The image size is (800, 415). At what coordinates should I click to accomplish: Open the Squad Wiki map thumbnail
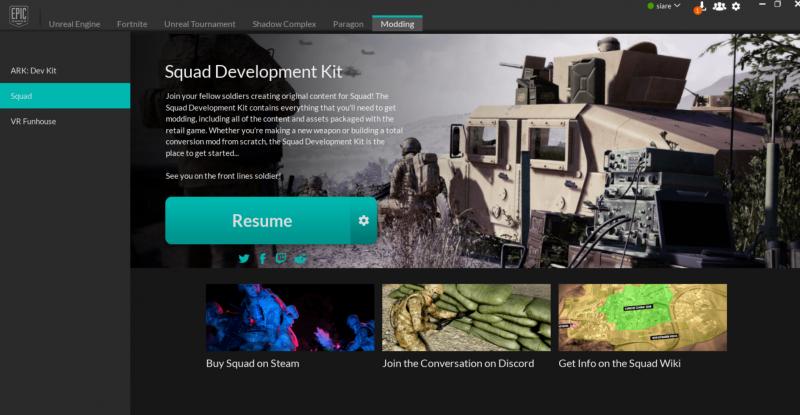642,318
